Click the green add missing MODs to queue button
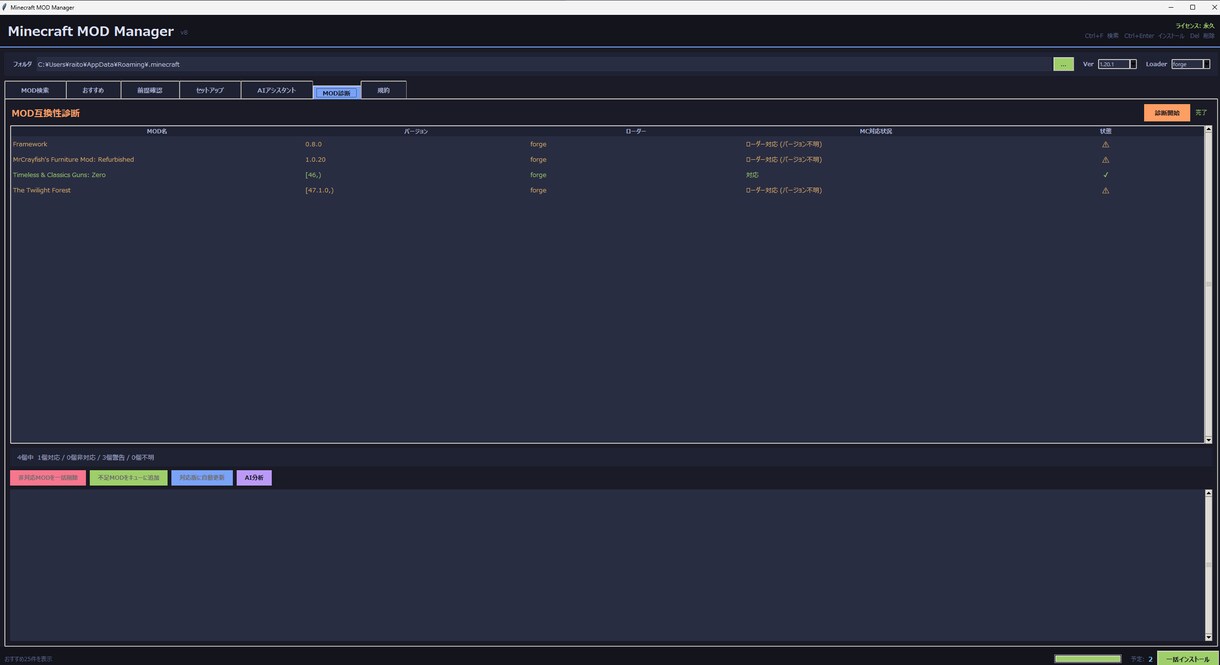Viewport: 1220px width, 665px height. 129,478
